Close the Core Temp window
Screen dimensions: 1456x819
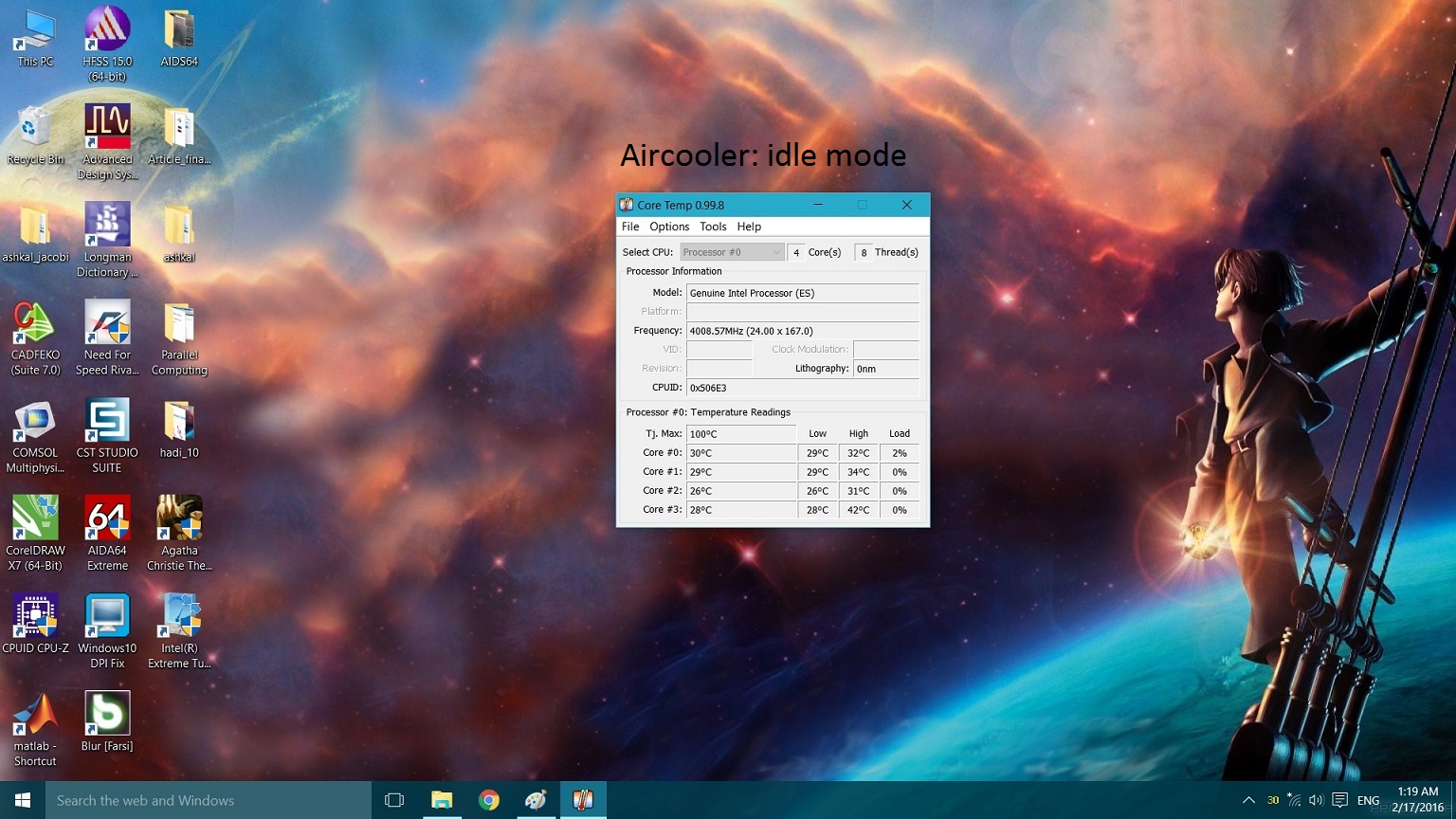[906, 205]
